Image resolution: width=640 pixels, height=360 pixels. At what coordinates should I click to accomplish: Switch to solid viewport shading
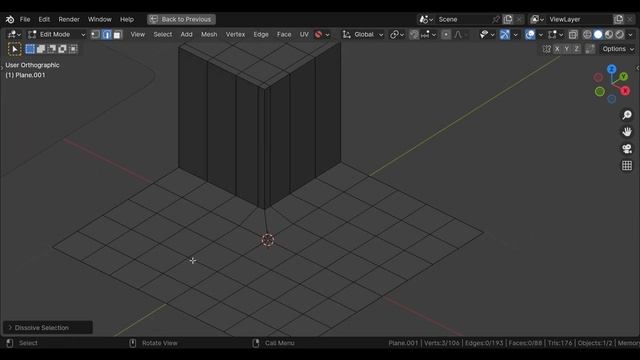click(x=598, y=35)
